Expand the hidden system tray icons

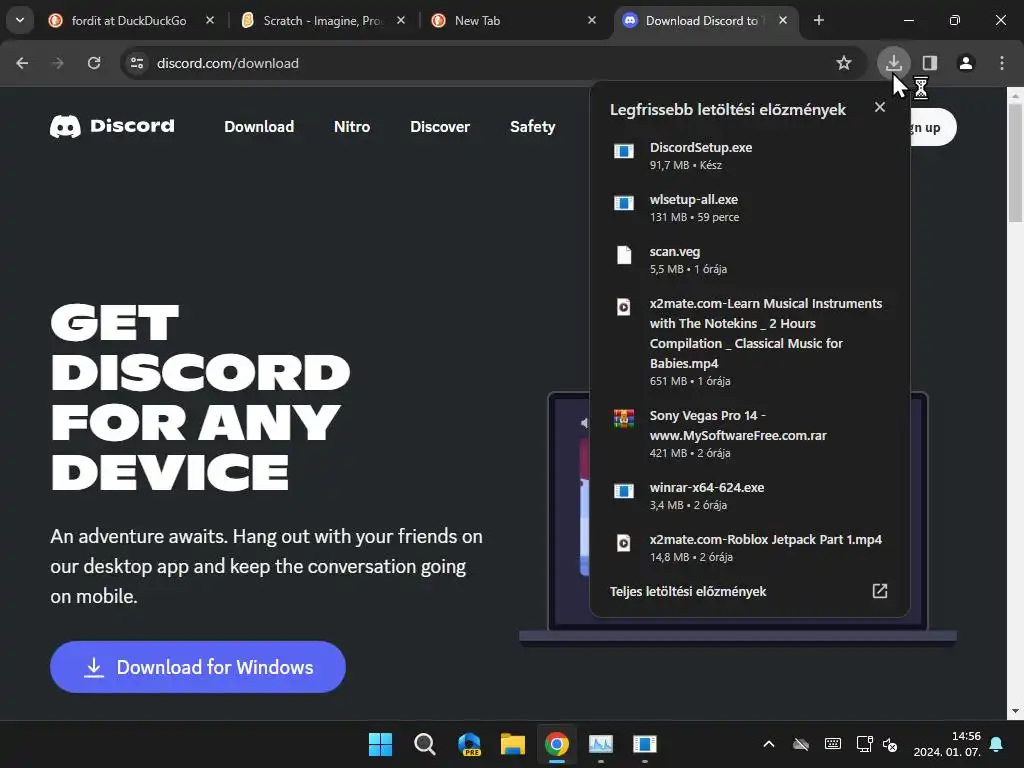click(x=769, y=744)
